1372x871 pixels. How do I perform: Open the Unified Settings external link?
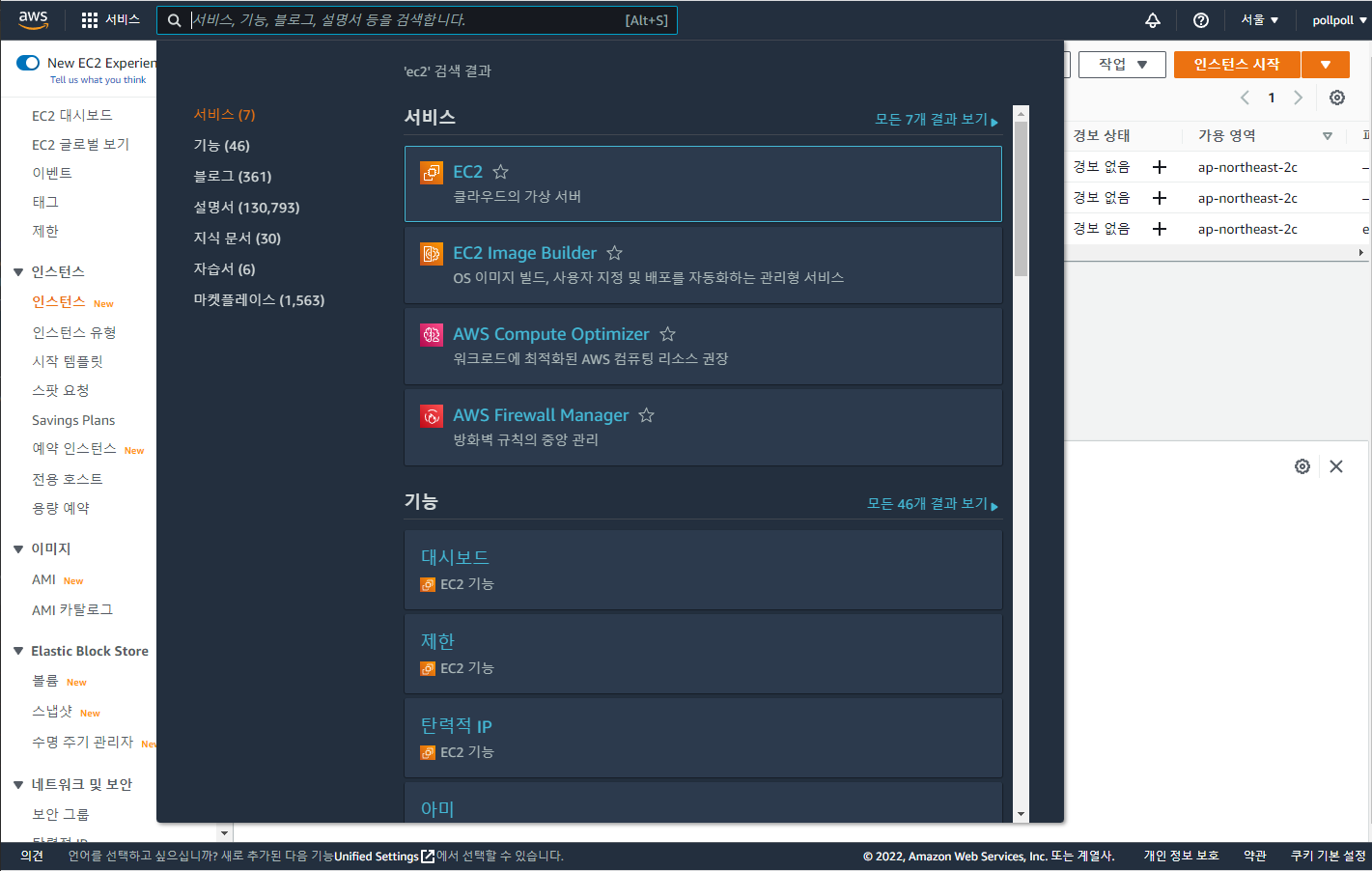pos(384,857)
